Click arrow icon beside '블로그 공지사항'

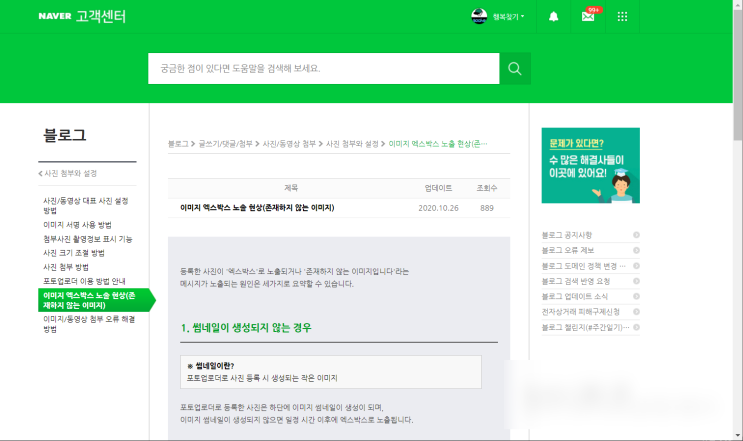click(x=636, y=235)
